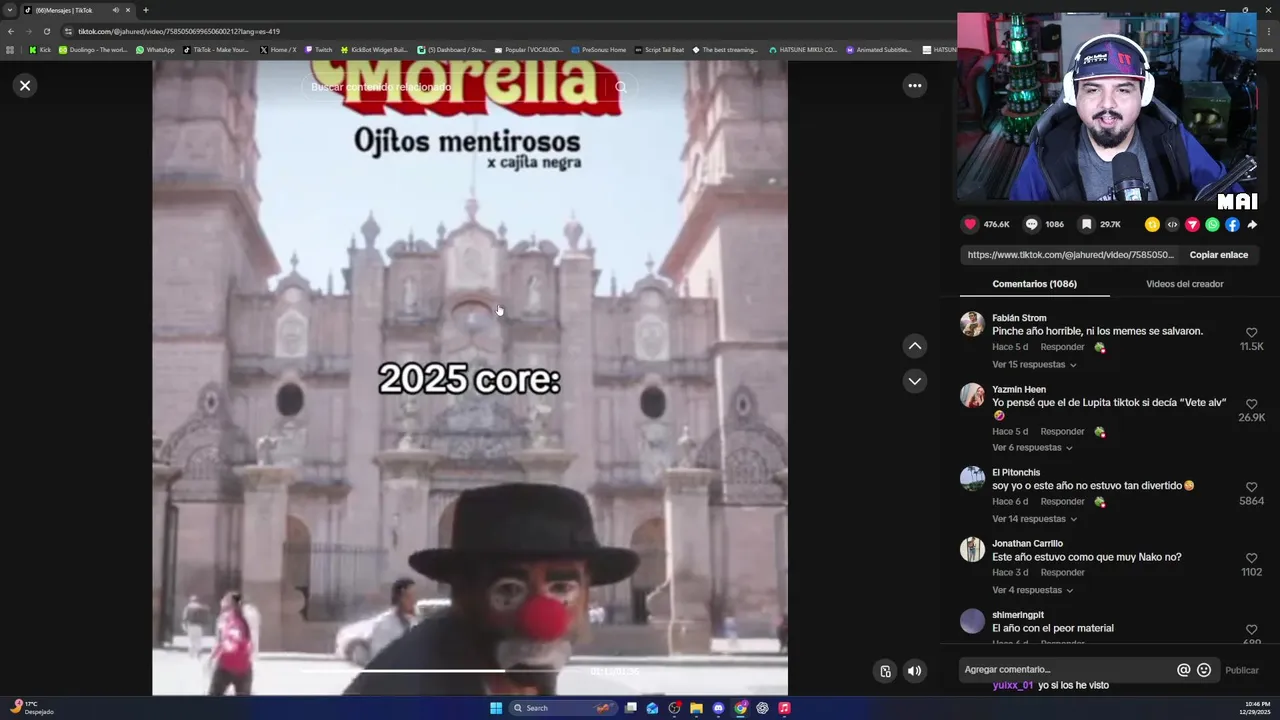Screen dimensions: 1280x720
Task: Click the Agregar comentario input field
Action: (x=1068, y=670)
